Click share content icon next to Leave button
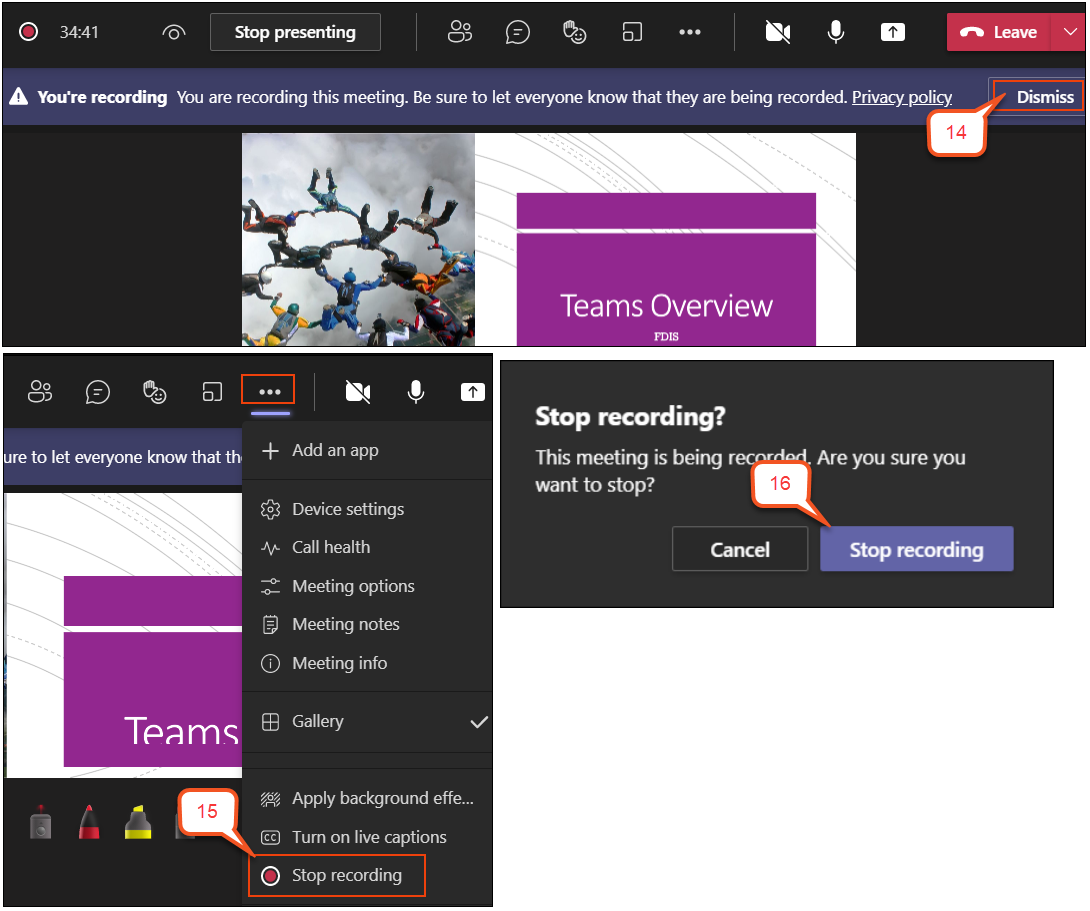Image resolution: width=1090 pixels, height=911 pixels. [x=893, y=32]
